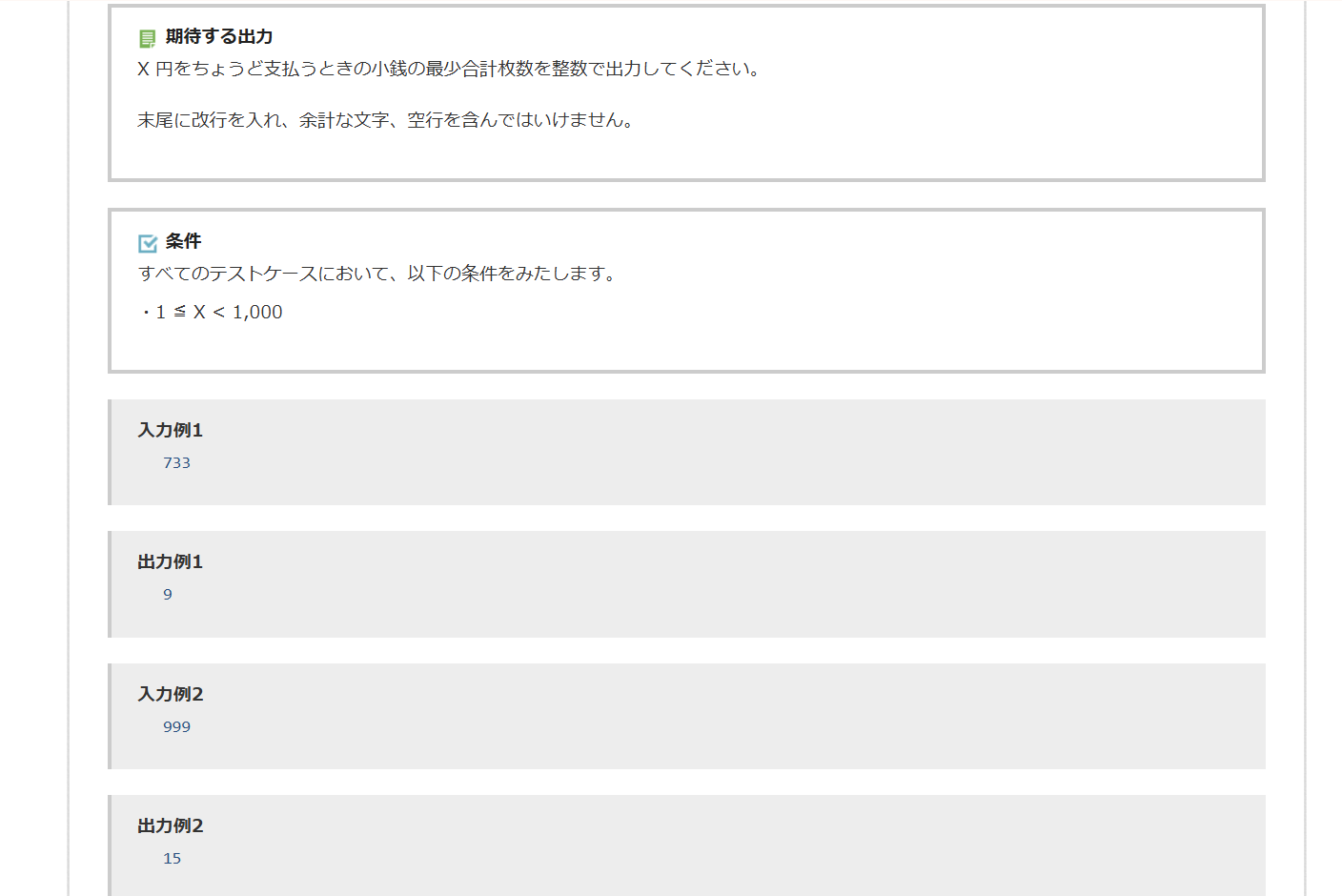Click the sentence starting with X 円をちょうど支払う
The height and width of the screenshot is (896, 1342).
point(448,69)
